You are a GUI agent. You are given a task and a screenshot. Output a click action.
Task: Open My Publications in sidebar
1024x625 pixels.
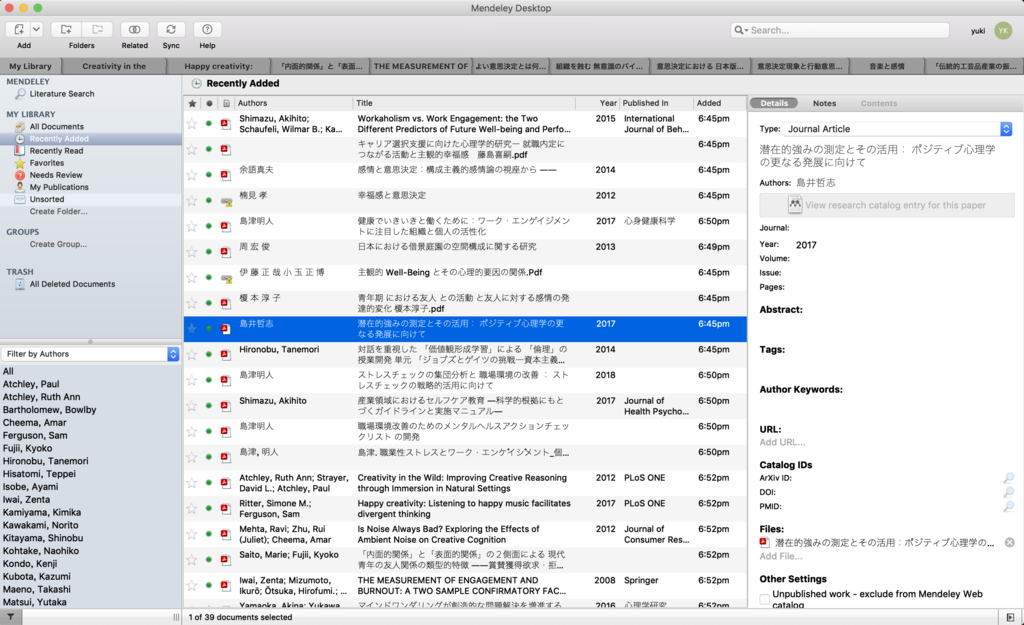click(x=59, y=187)
